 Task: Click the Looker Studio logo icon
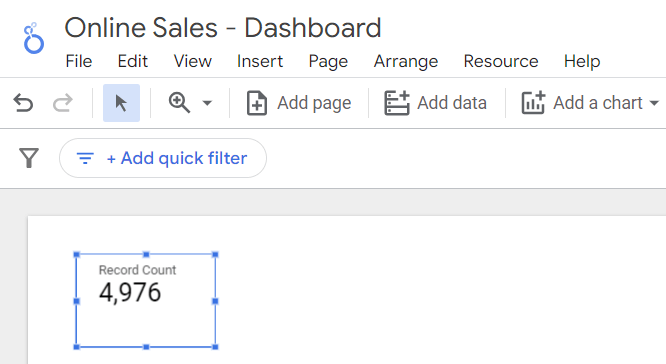point(33,39)
